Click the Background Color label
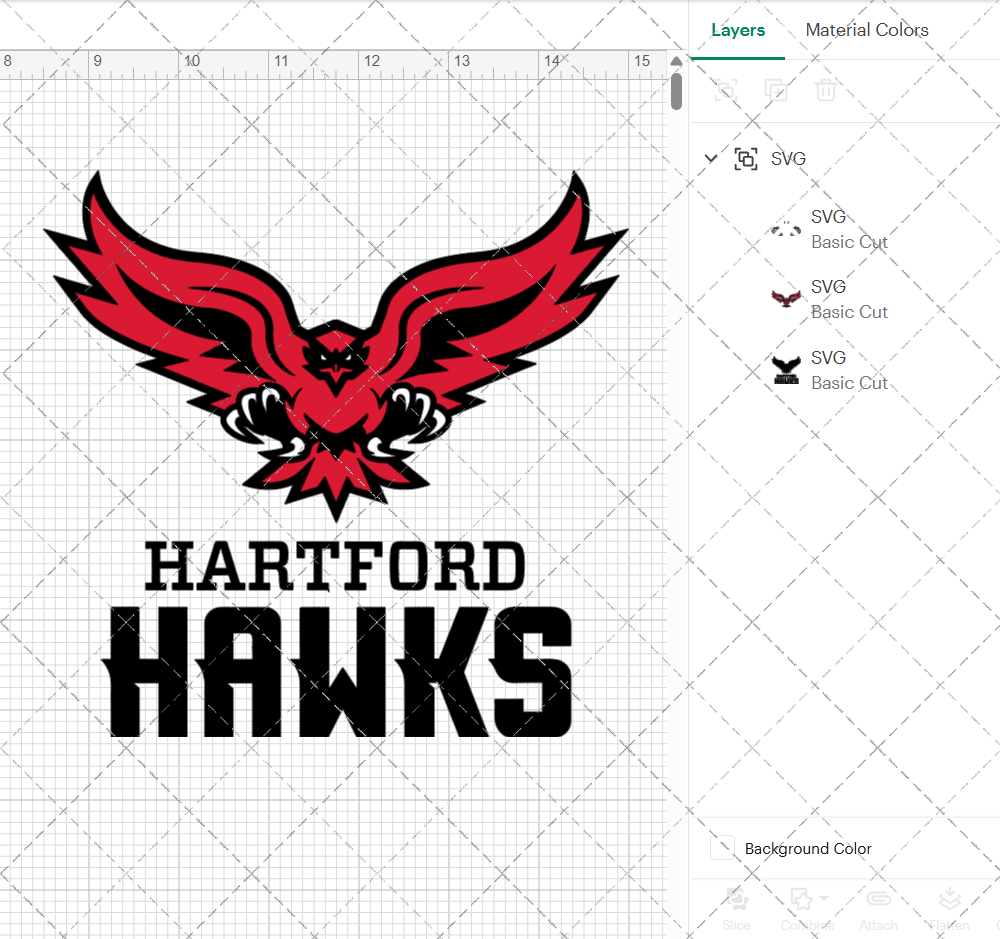 [807, 848]
